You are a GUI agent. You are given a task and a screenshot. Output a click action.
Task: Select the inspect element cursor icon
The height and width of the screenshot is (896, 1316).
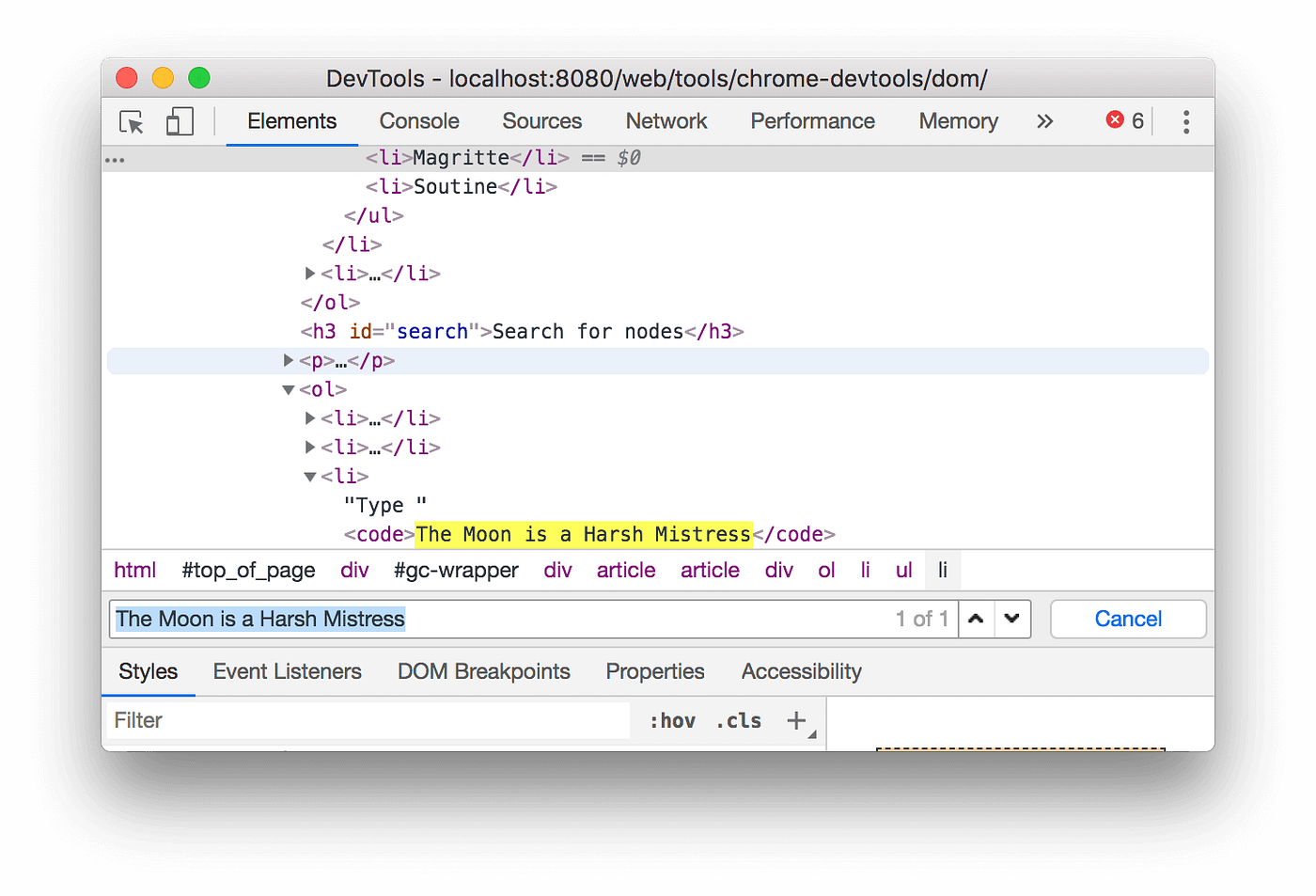coord(131,121)
